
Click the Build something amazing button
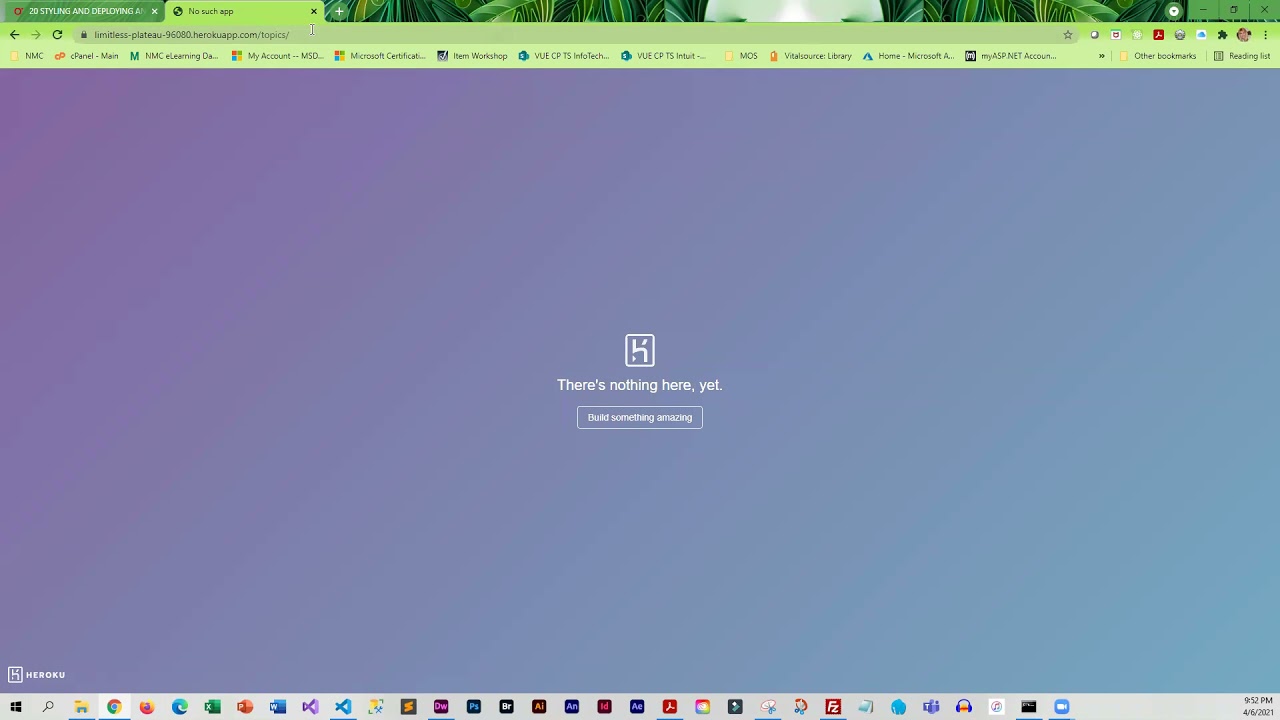[x=640, y=417]
